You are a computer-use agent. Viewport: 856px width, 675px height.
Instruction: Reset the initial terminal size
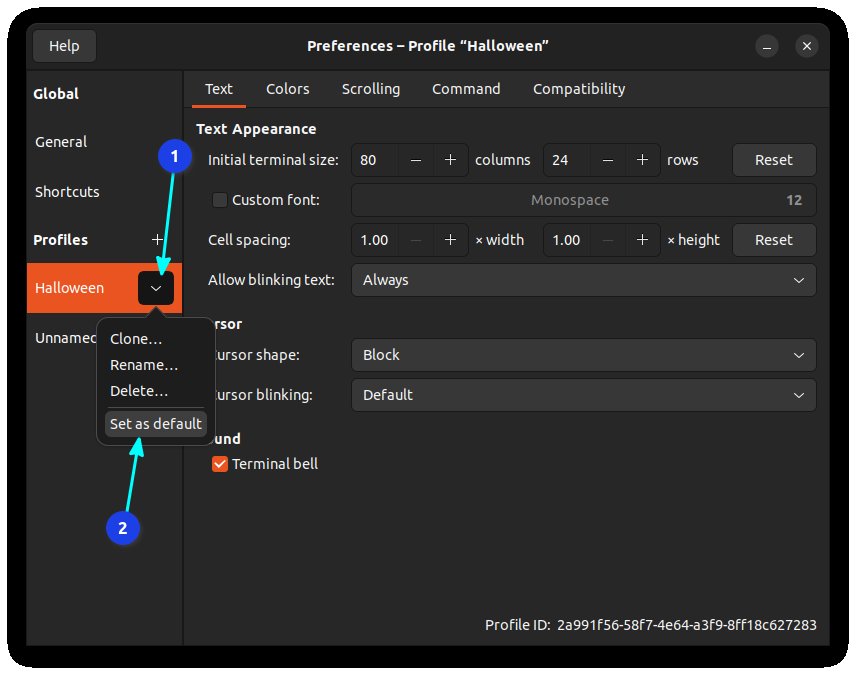point(774,160)
